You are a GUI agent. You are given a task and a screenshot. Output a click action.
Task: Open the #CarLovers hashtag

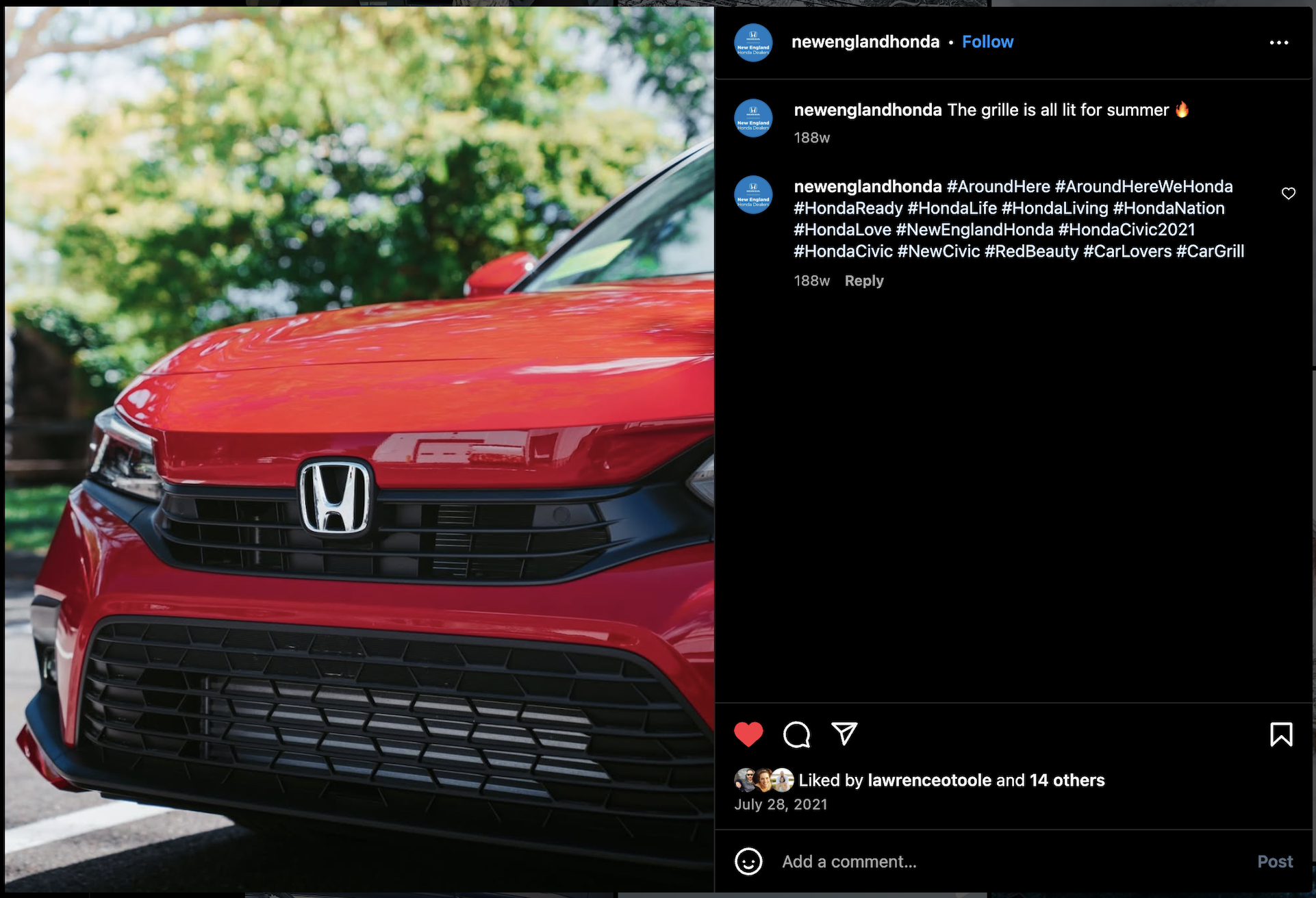tap(1127, 251)
